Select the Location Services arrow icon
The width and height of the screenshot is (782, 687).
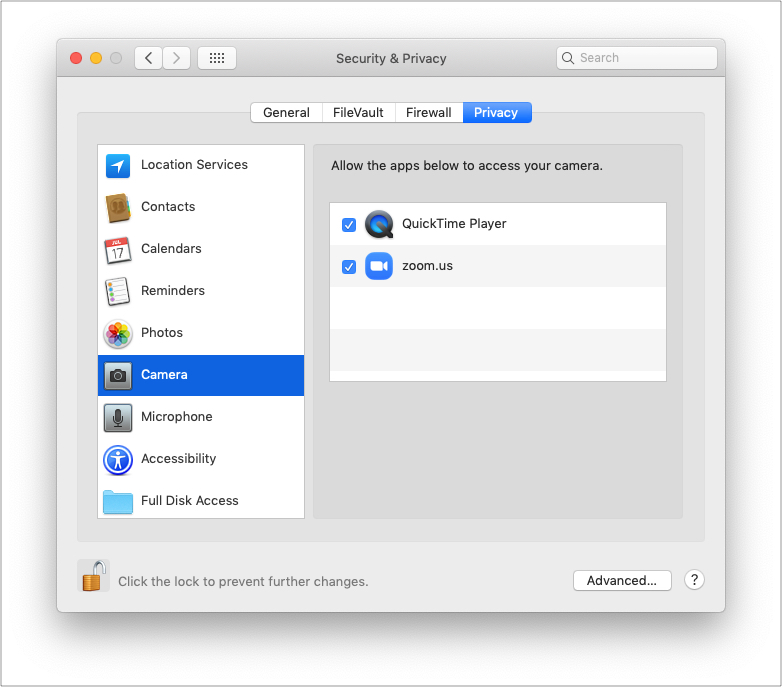(118, 166)
